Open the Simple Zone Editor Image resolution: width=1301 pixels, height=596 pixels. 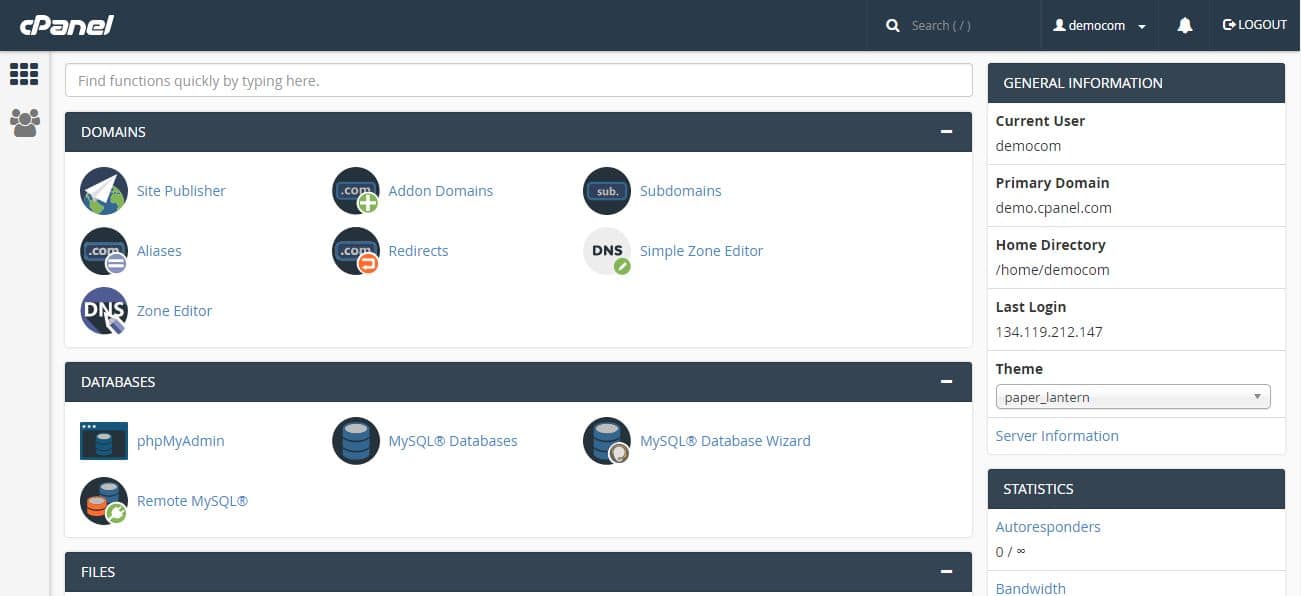[x=701, y=250]
